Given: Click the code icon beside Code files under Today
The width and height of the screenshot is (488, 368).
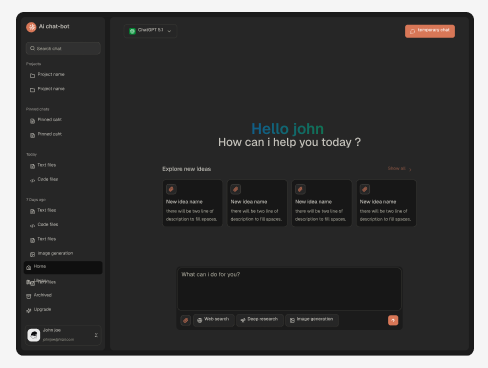Looking at the screenshot, I should [32, 180].
